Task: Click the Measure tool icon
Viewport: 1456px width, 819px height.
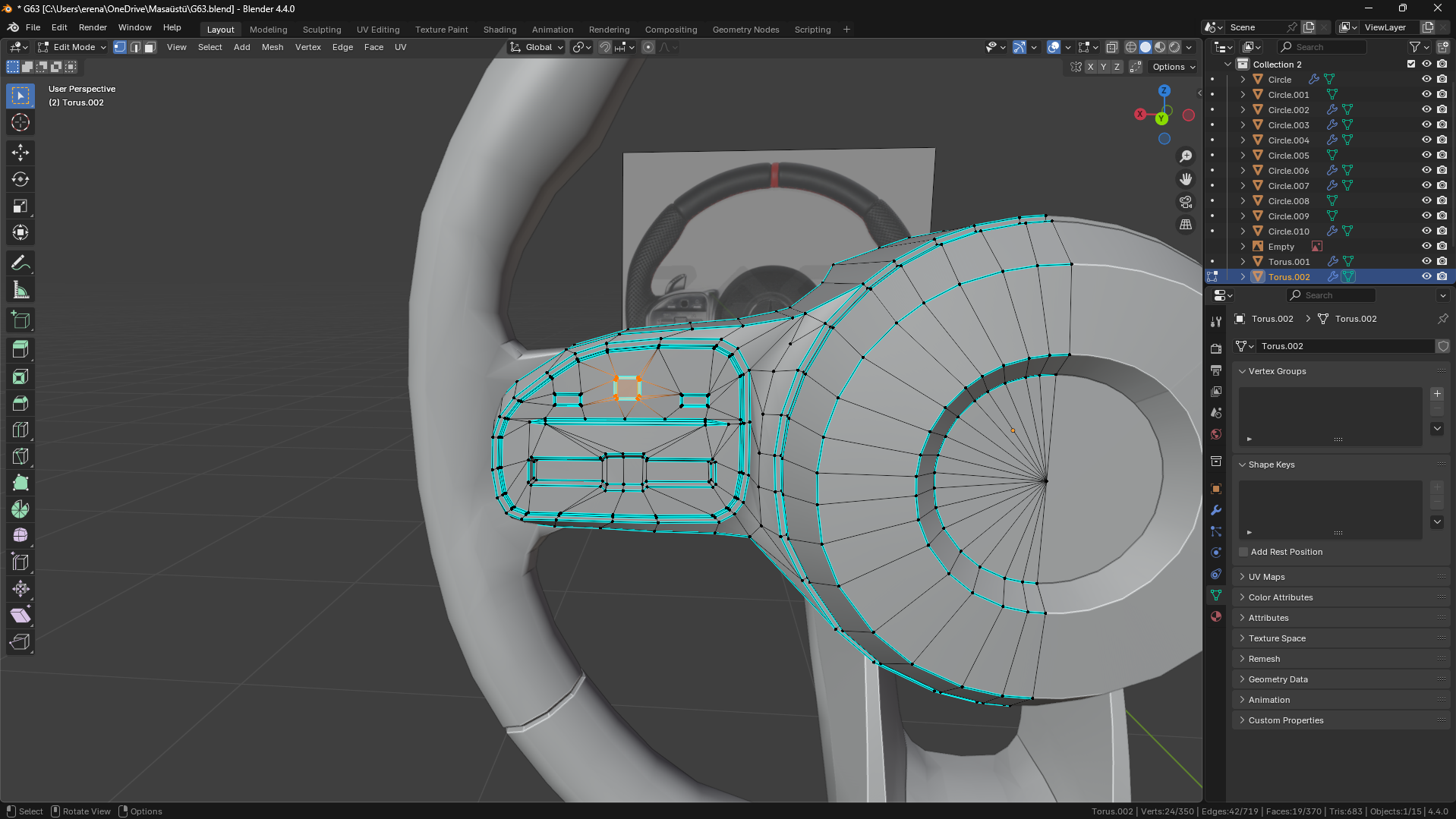Action: (20, 290)
